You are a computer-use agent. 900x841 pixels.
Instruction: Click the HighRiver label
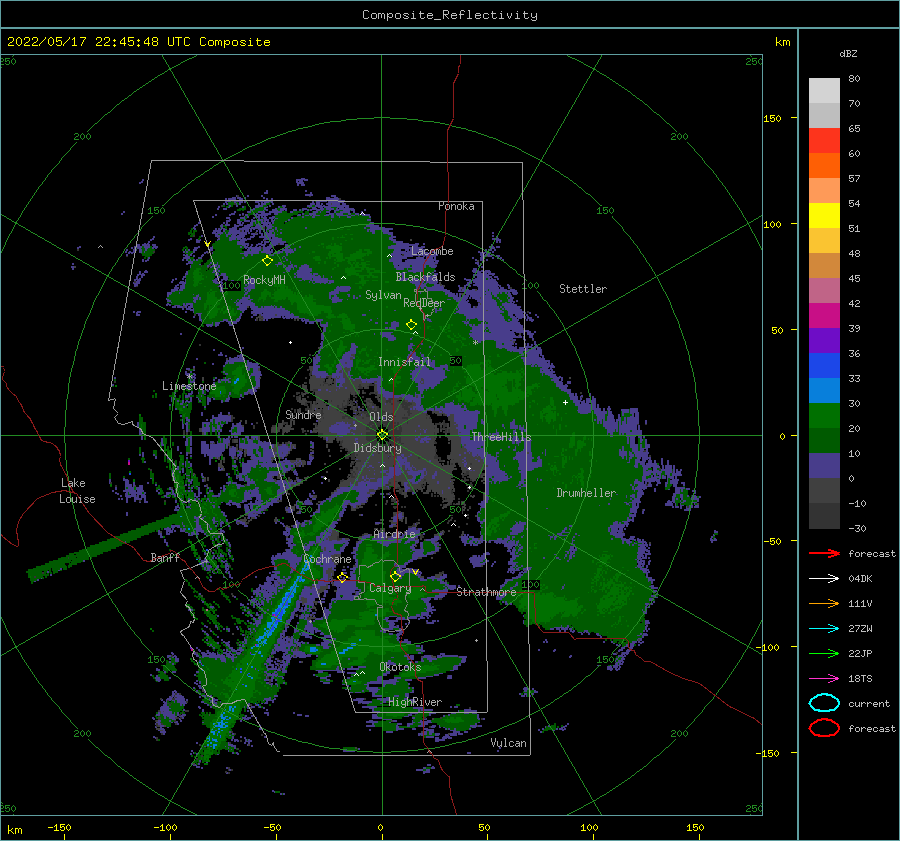(x=415, y=702)
